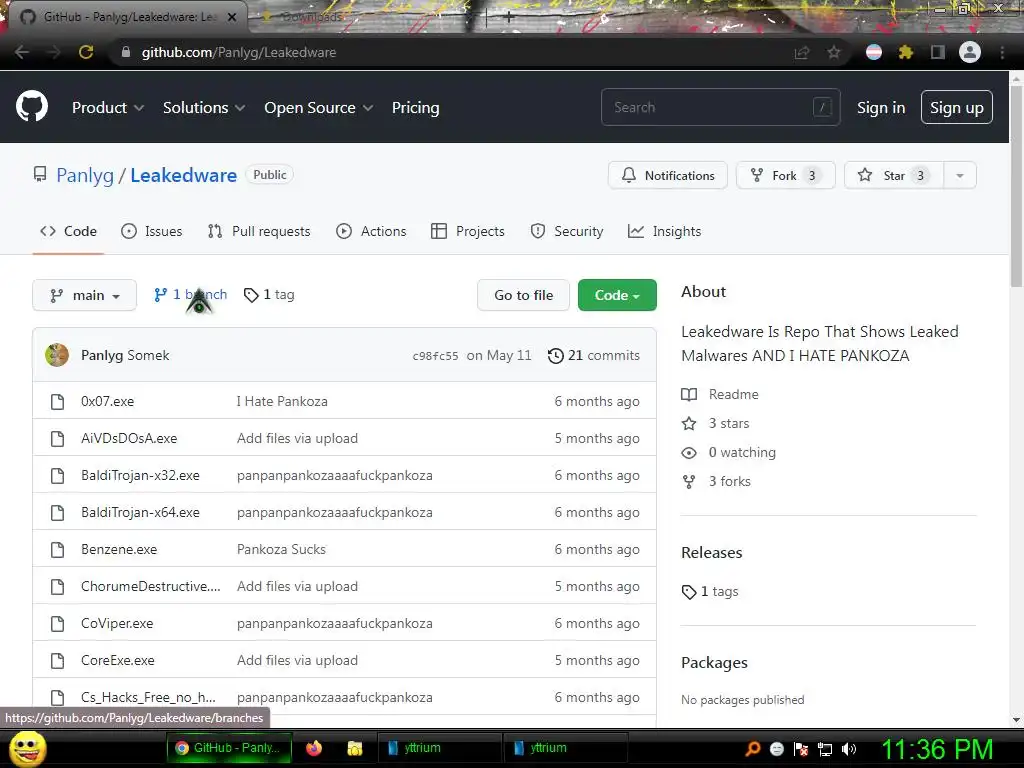This screenshot has height=768, width=1024.
Task: Click Sign in
Action: click(x=881, y=108)
